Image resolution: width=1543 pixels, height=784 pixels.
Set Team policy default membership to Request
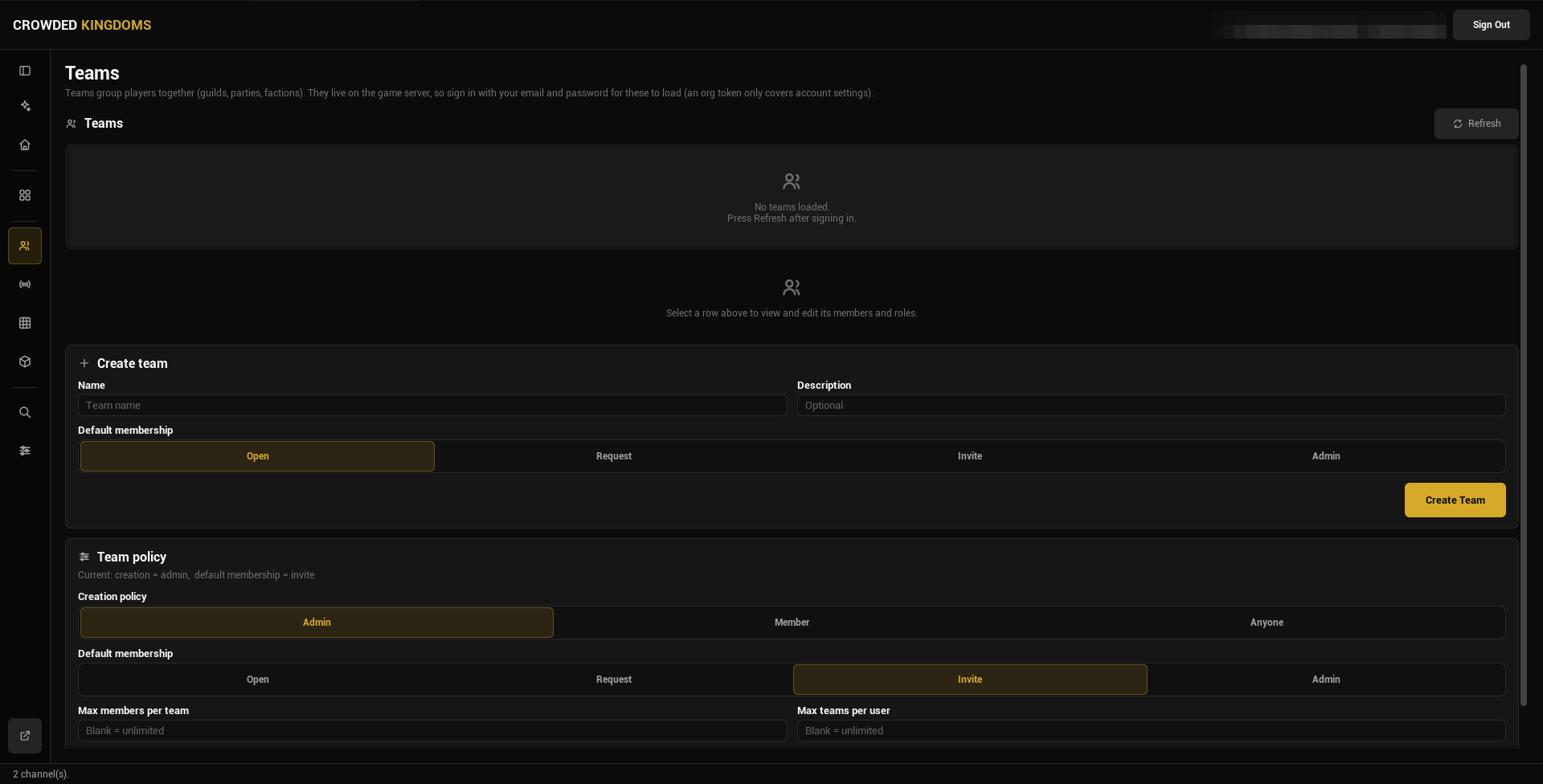[614, 680]
